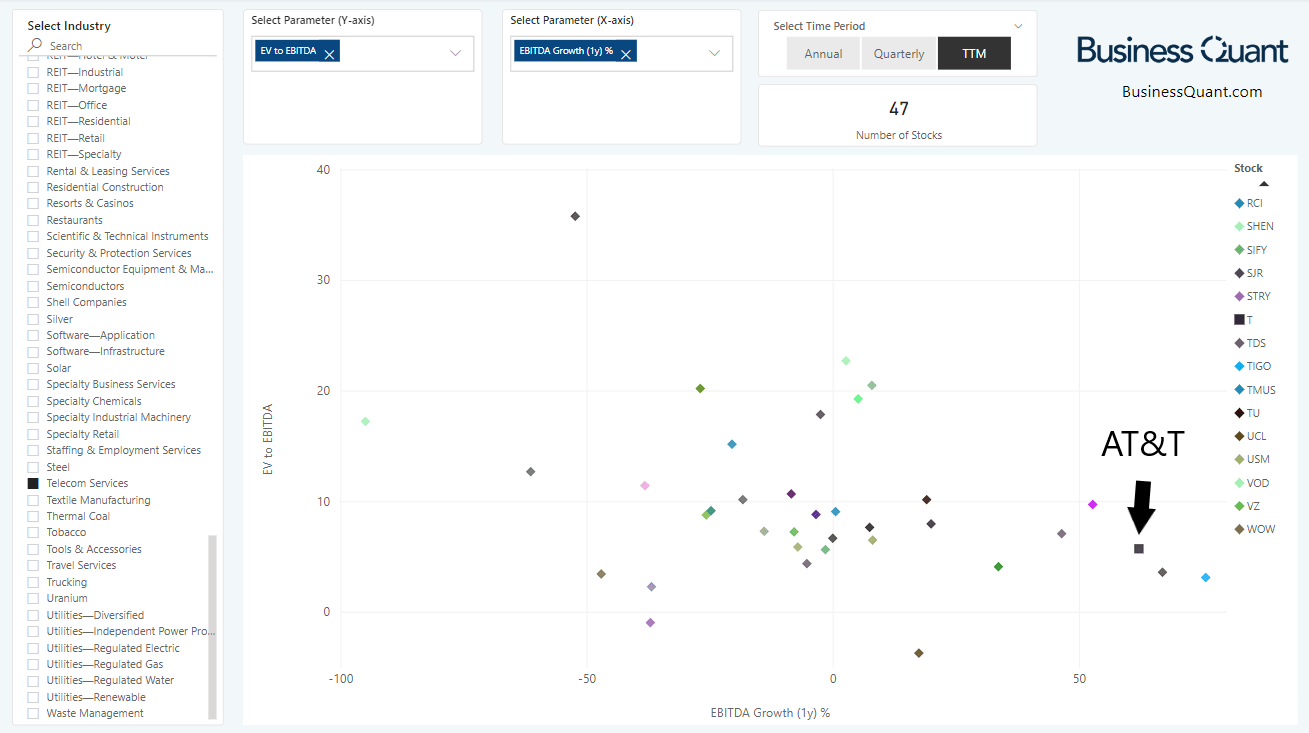The width and height of the screenshot is (1309, 733).
Task: Select the TMUS legend marker
Action: (x=1239, y=390)
